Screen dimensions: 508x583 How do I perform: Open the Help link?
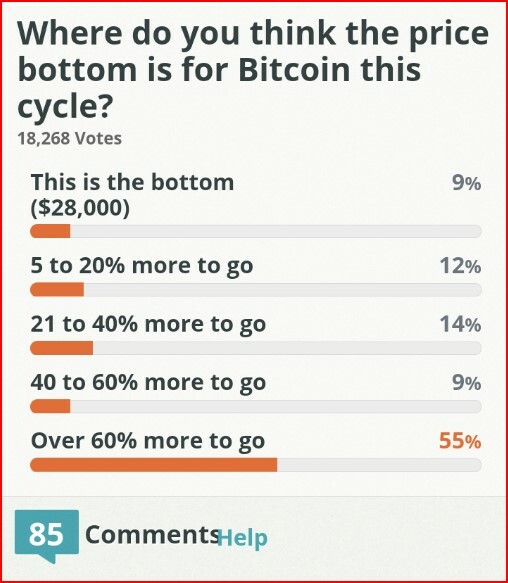242,538
